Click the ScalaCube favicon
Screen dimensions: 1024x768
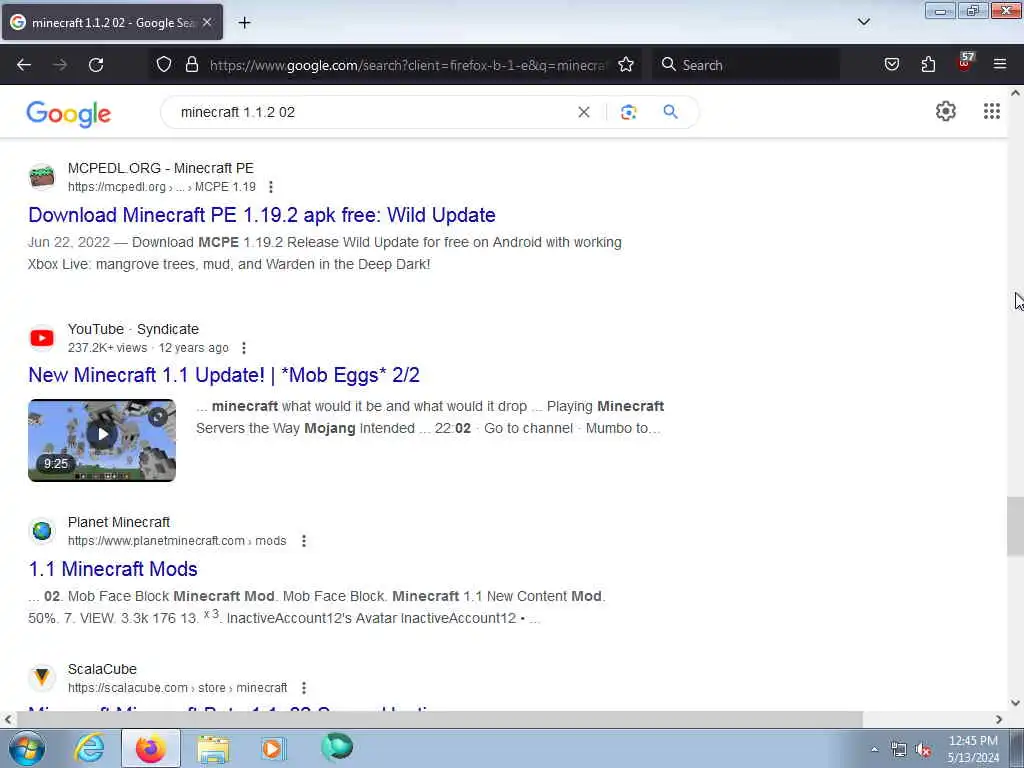pos(42,678)
